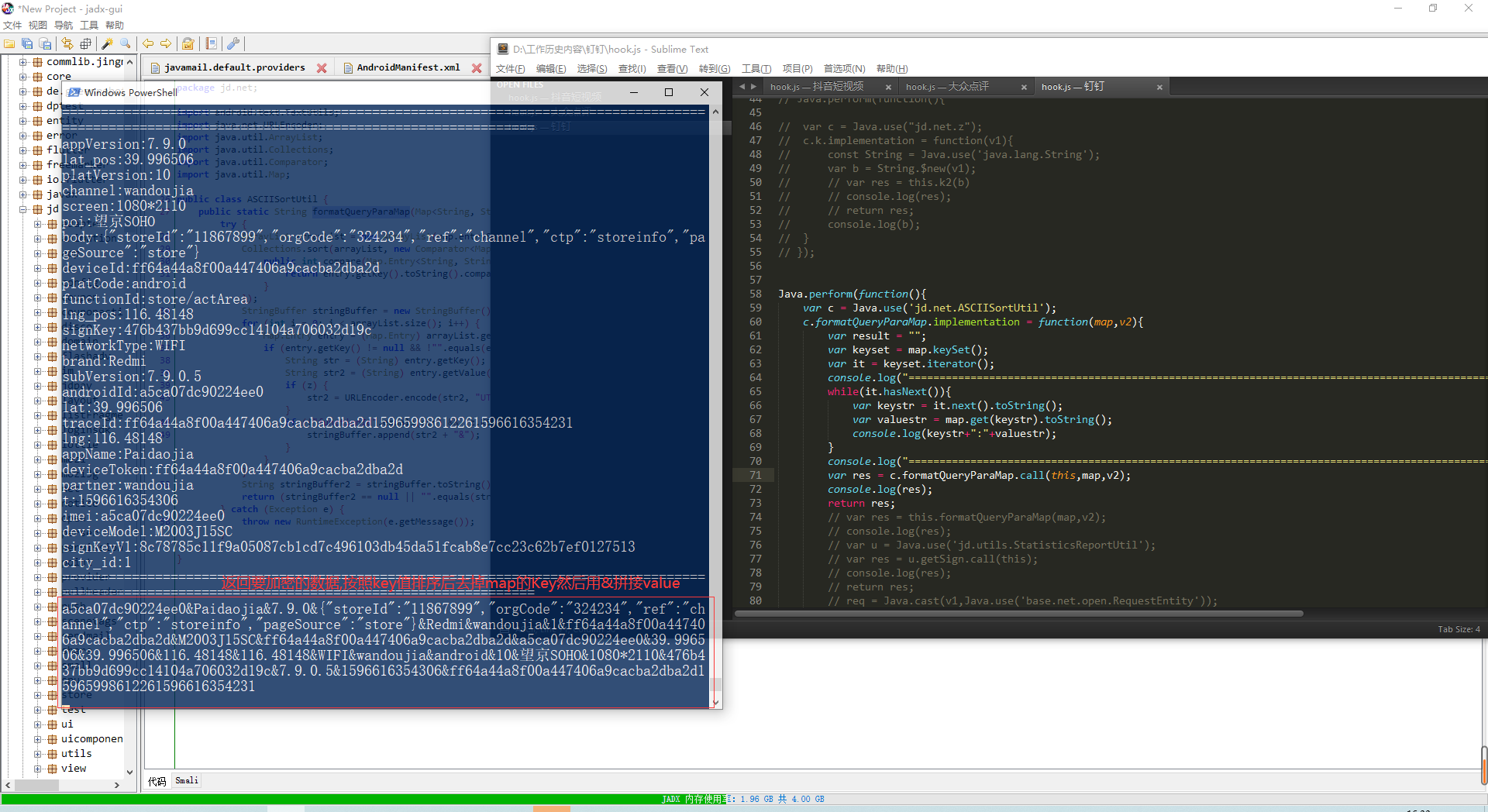Open Sublime Text 转到(G) menu
This screenshot has width=1488, height=812.
(x=715, y=69)
